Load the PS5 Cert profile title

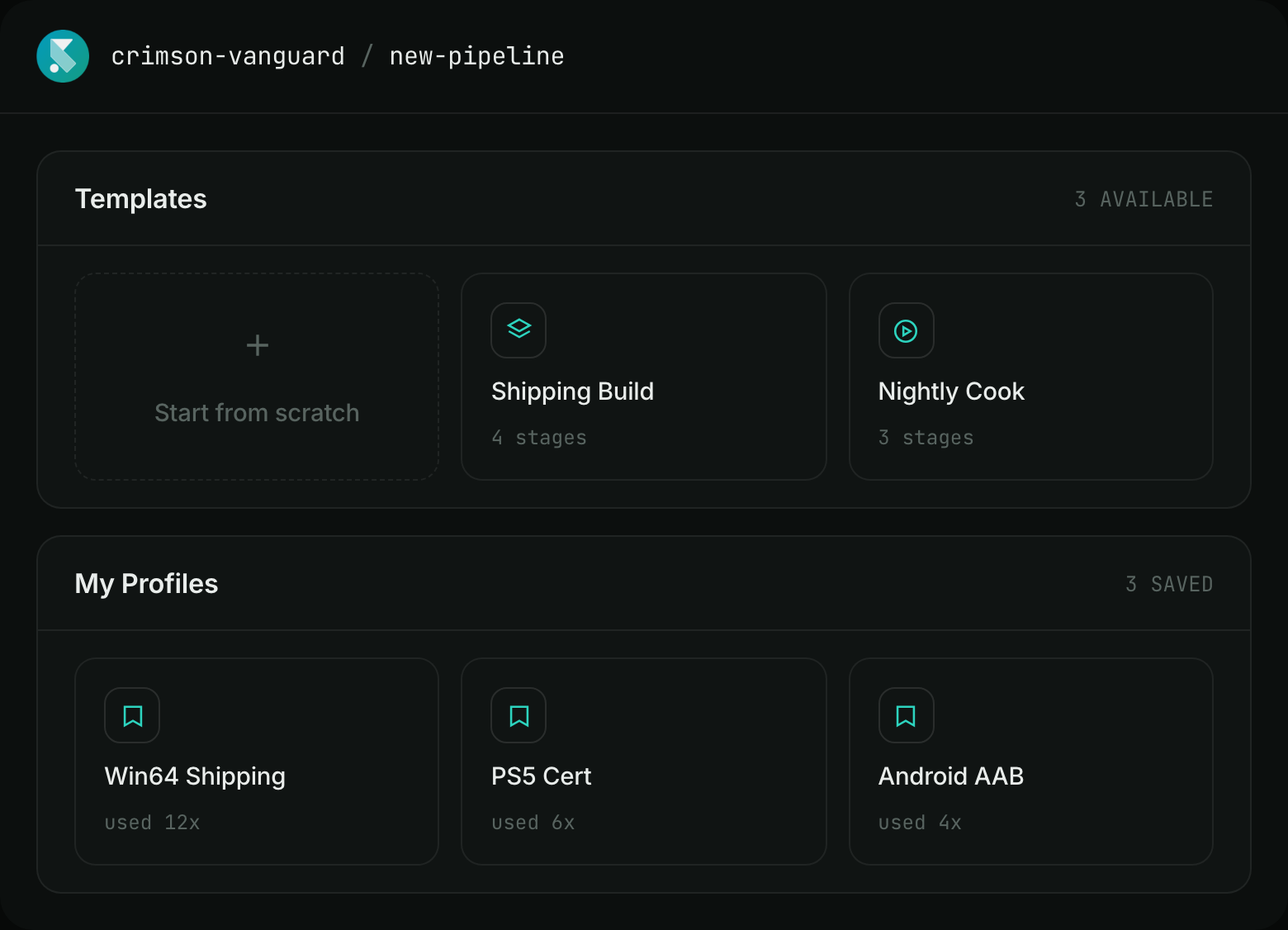pos(541,776)
